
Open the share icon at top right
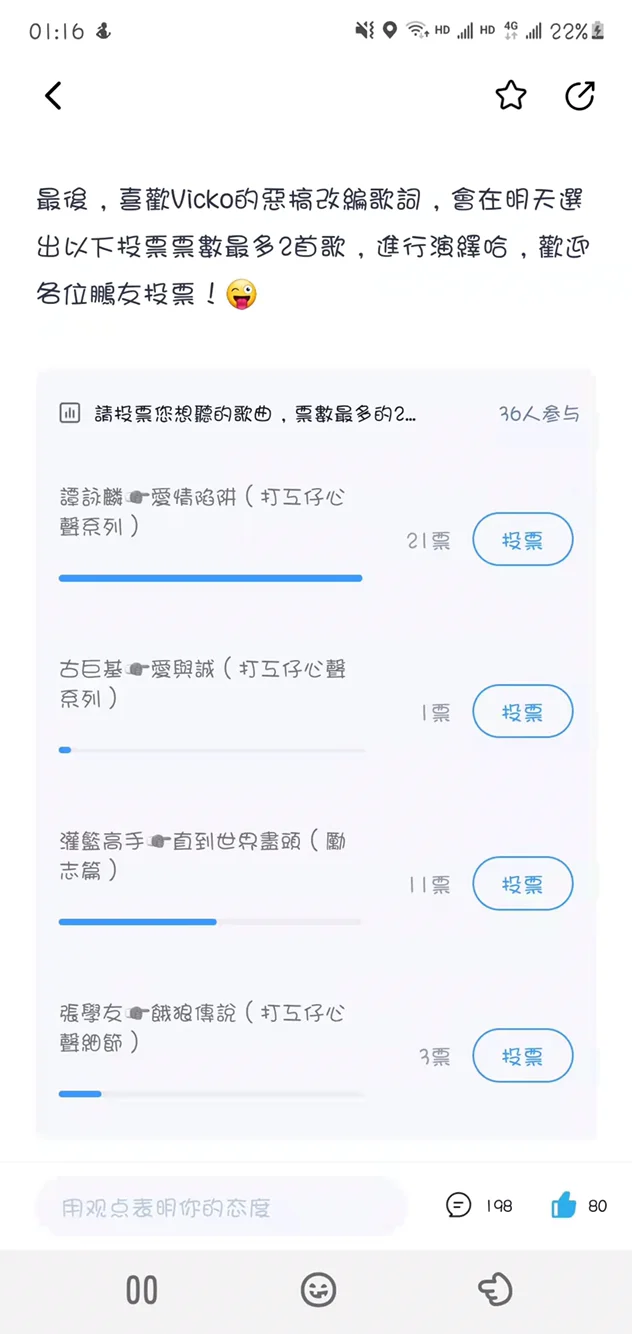(580, 95)
